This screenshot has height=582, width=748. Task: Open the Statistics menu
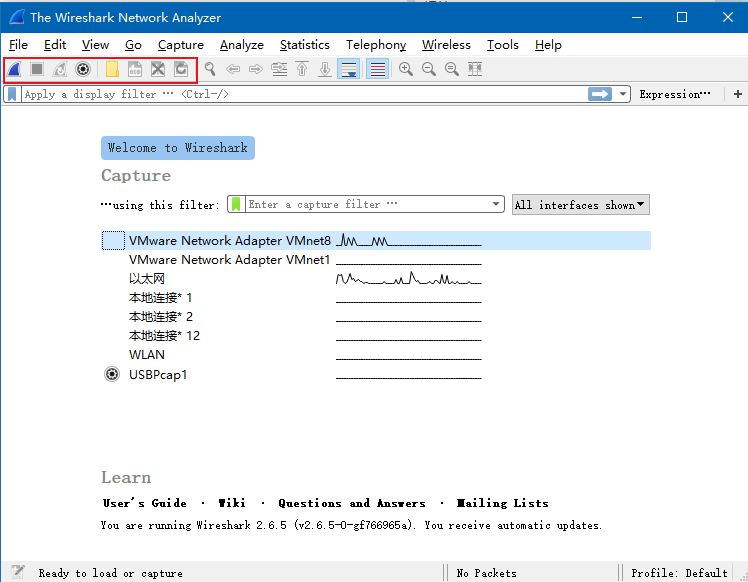(304, 45)
